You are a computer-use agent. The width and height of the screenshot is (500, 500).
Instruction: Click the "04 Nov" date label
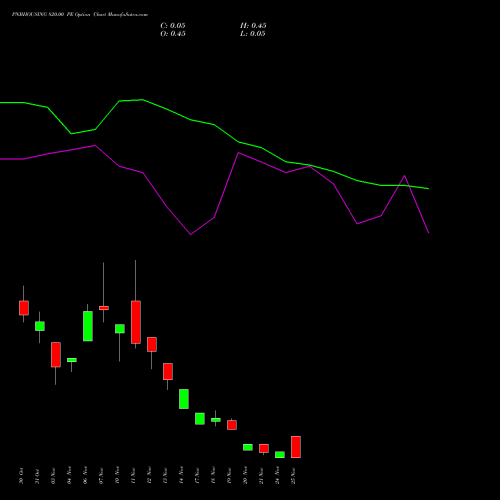[69, 476]
